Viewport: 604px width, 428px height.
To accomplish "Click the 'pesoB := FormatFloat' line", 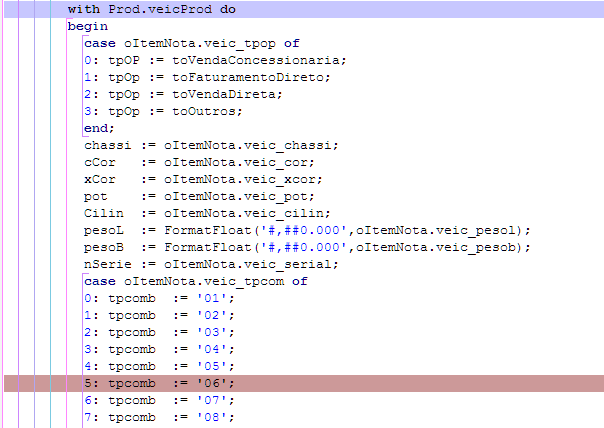I will [x=307, y=247].
